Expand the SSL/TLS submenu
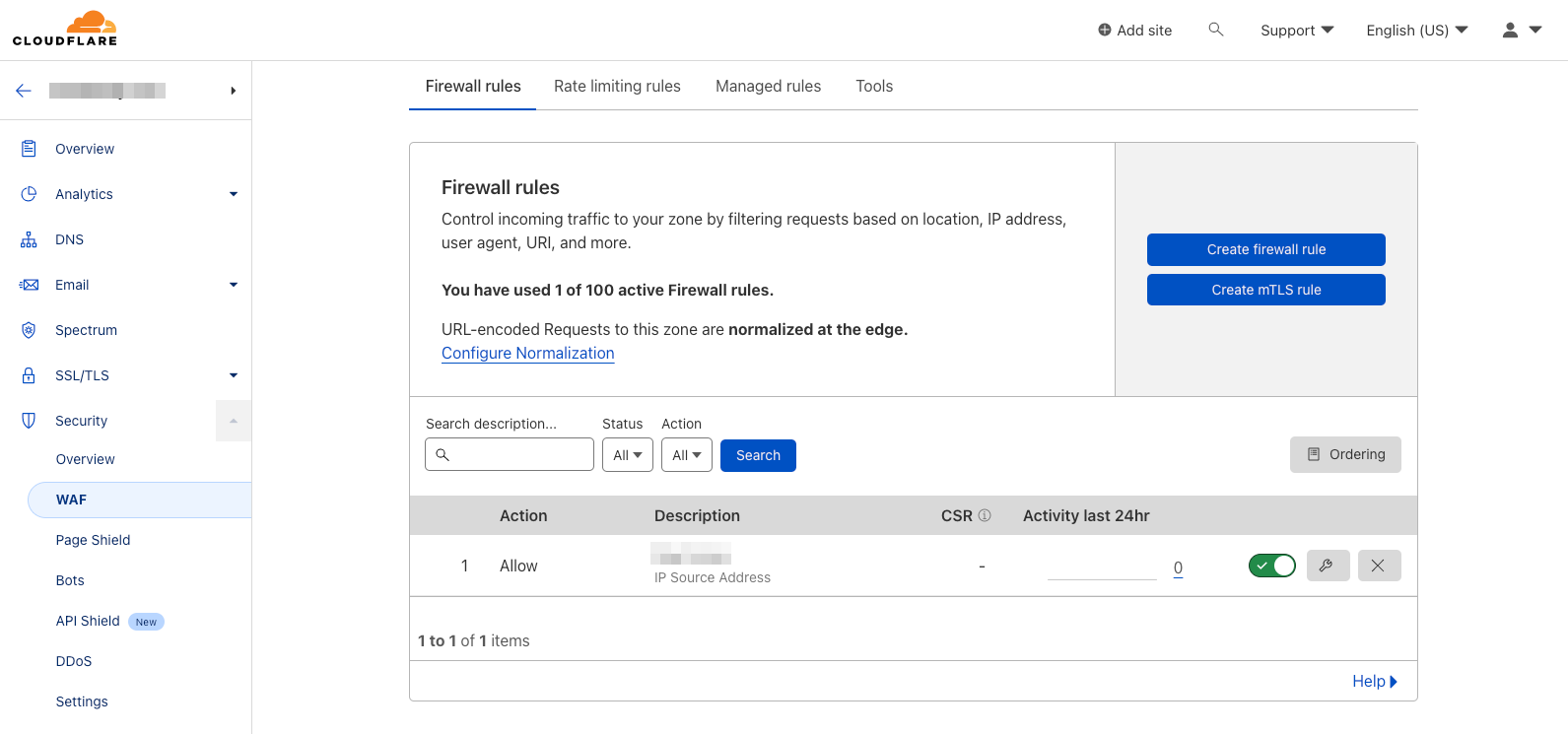Viewport: 1568px width, 734px height. (x=234, y=375)
